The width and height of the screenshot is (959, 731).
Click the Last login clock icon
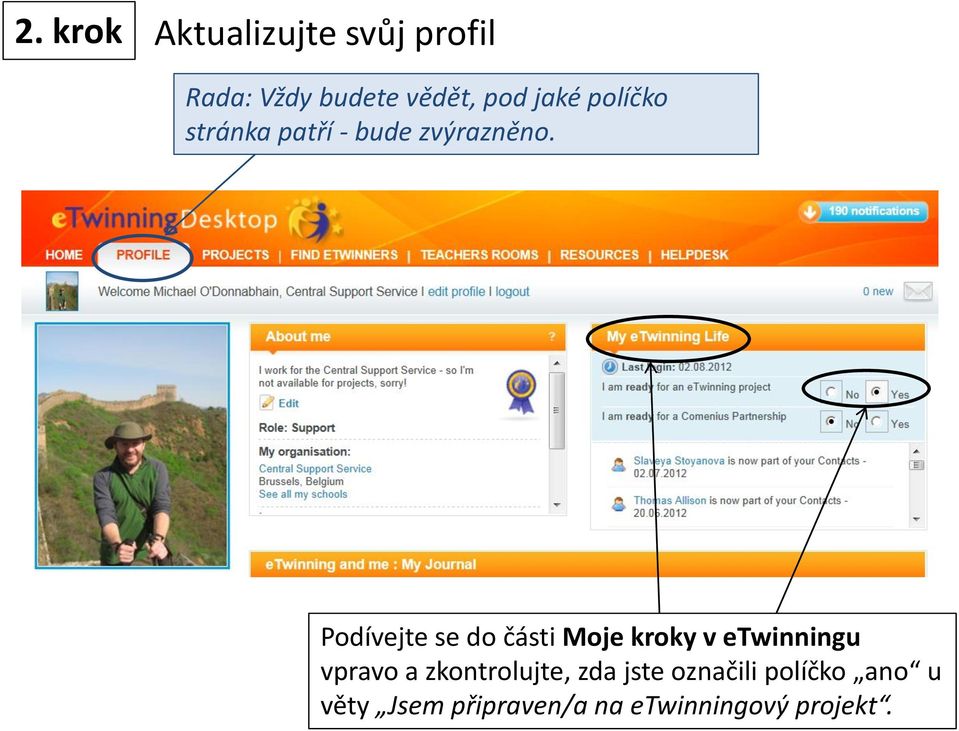pos(610,367)
